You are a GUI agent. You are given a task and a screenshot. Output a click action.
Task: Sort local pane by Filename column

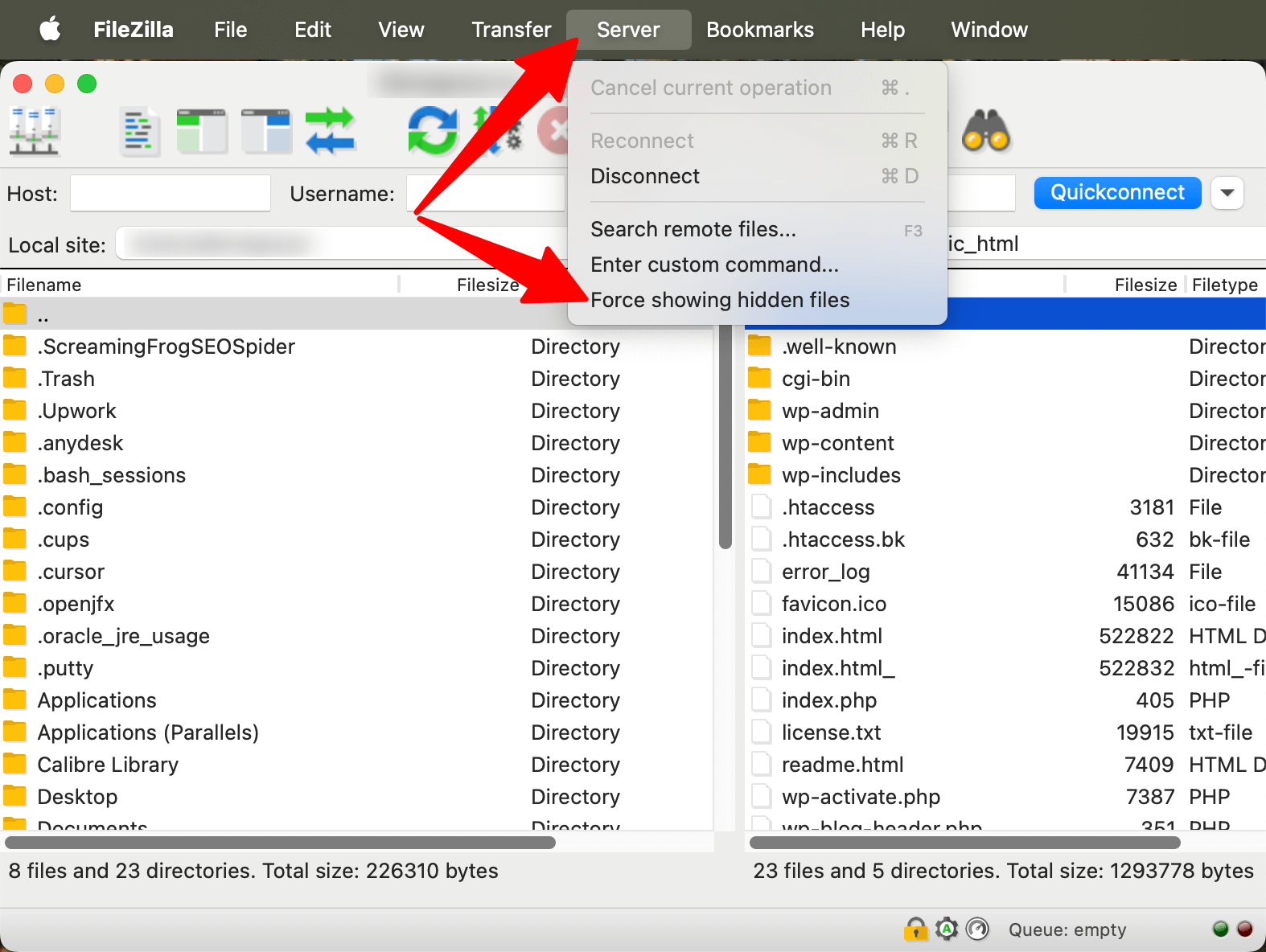pyautogui.click(x=199, y=285)
